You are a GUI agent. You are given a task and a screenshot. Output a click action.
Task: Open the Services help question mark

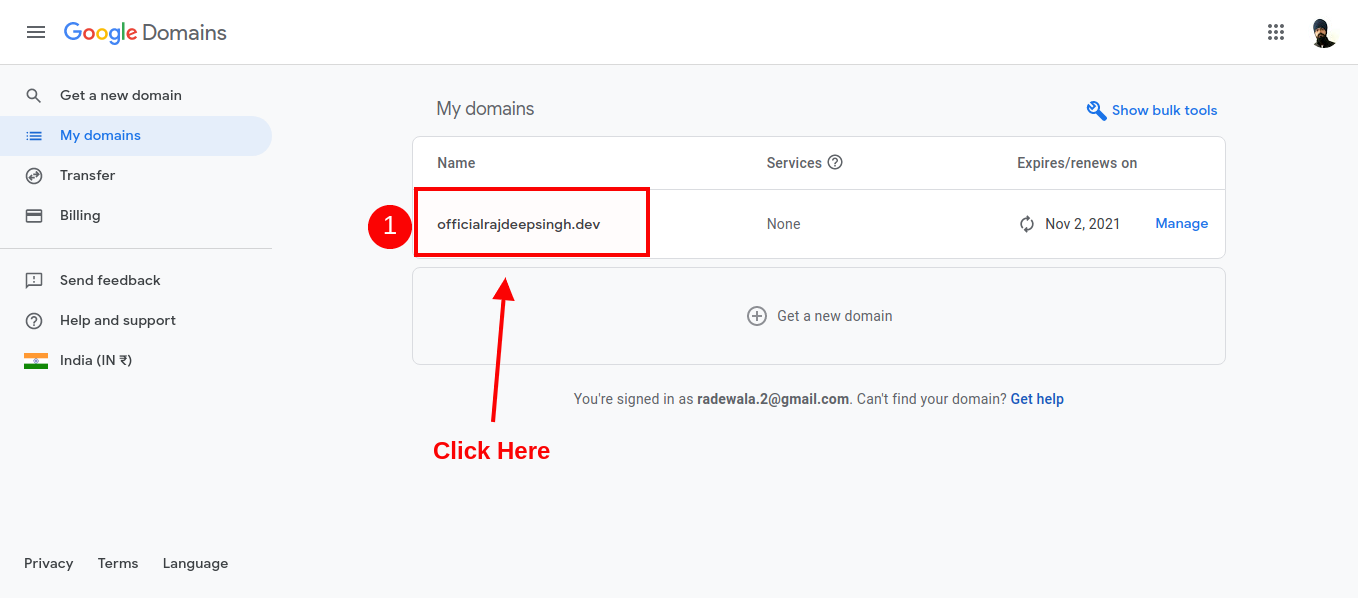[x=836, y=162]
